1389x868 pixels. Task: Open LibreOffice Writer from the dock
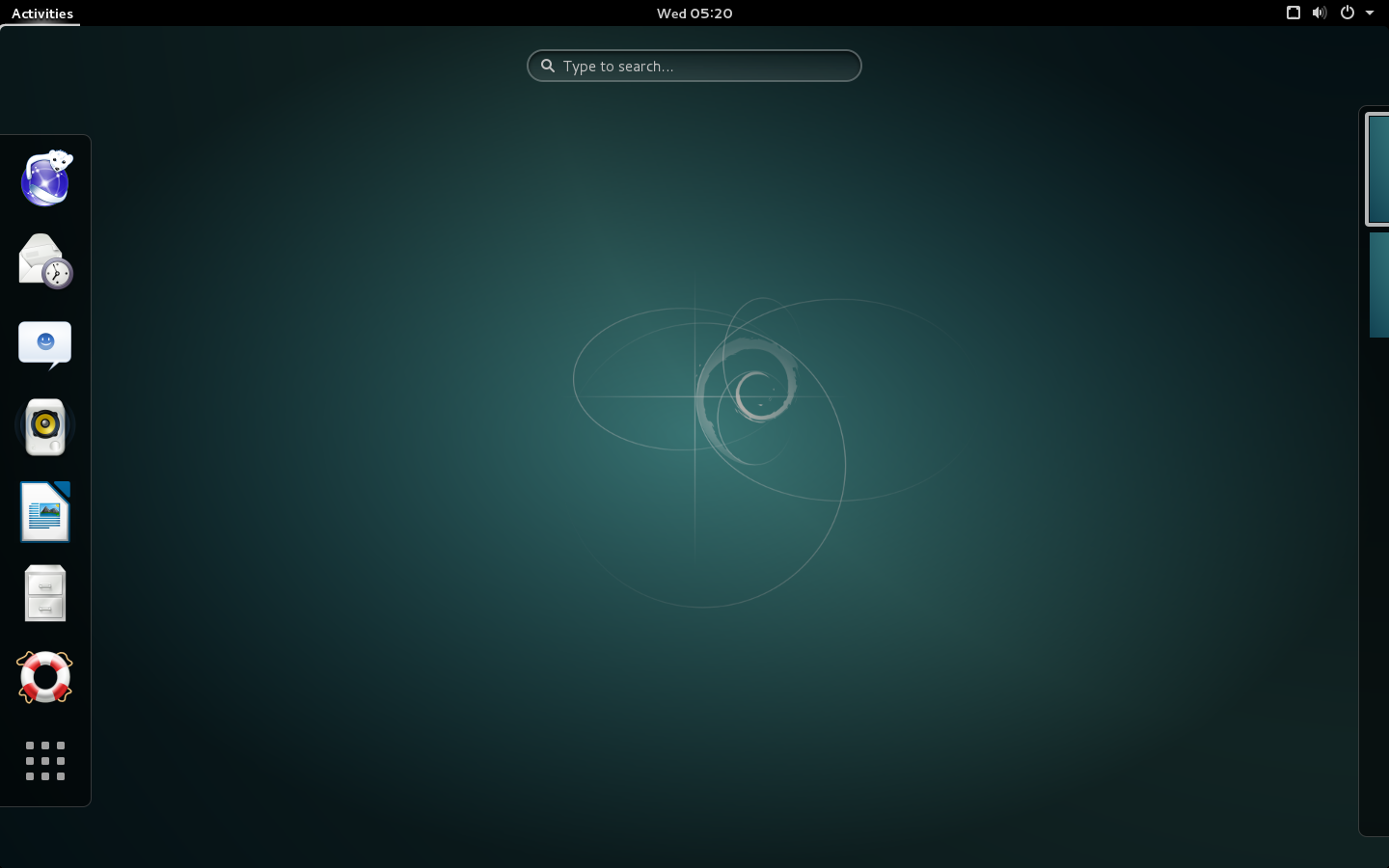44,511
